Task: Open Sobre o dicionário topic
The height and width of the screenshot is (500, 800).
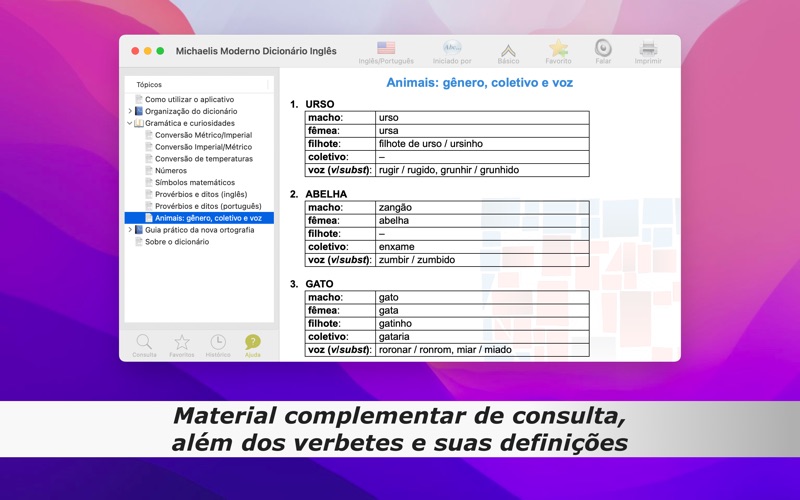Action: [177, 242]
